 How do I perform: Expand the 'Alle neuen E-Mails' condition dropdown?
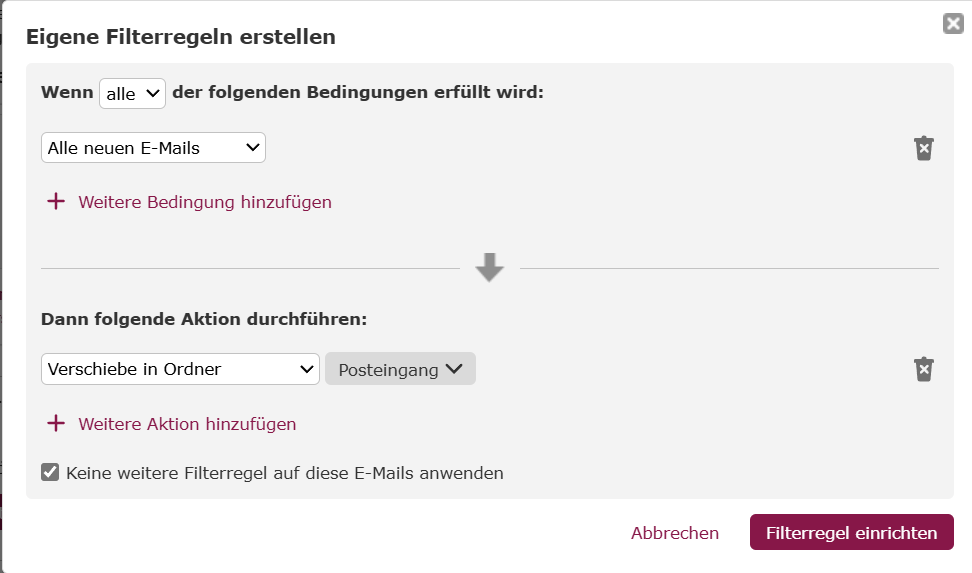click(x=153, y=148)
